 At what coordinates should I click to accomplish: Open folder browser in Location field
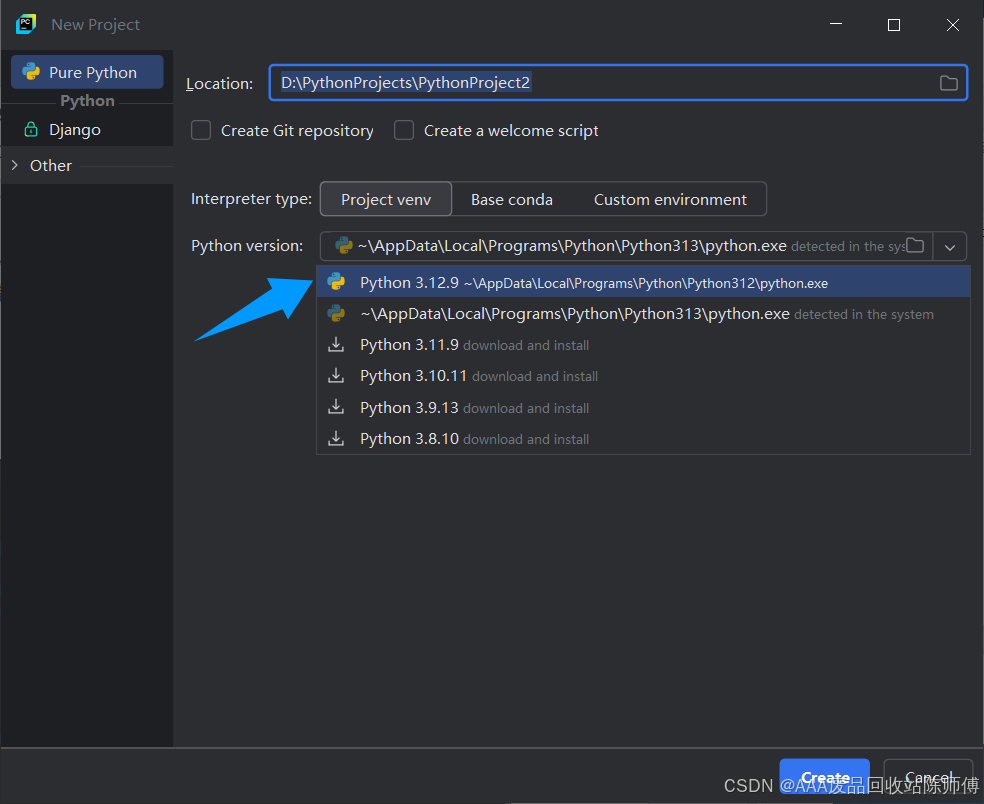click(x=948, y=83)
